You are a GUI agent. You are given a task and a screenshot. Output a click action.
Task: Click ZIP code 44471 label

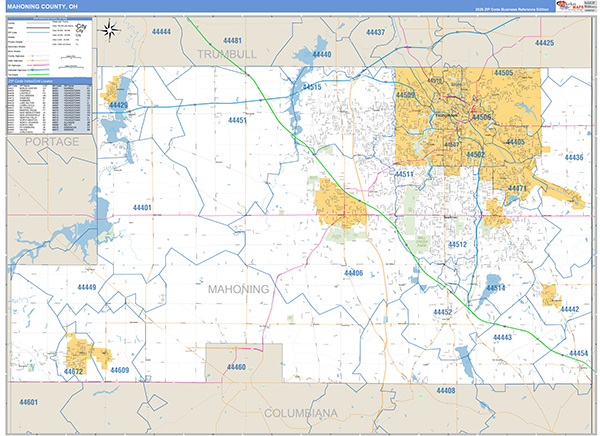517,188
